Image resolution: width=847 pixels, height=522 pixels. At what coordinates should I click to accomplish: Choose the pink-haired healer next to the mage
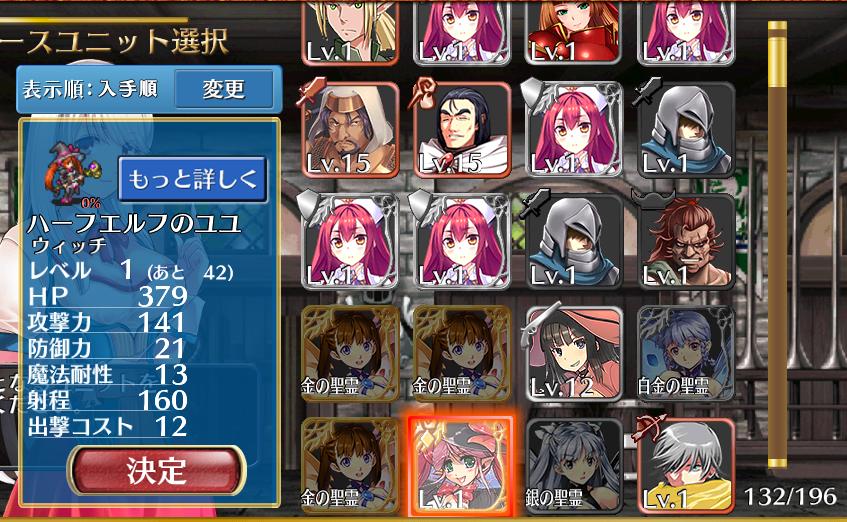[574, 130]
